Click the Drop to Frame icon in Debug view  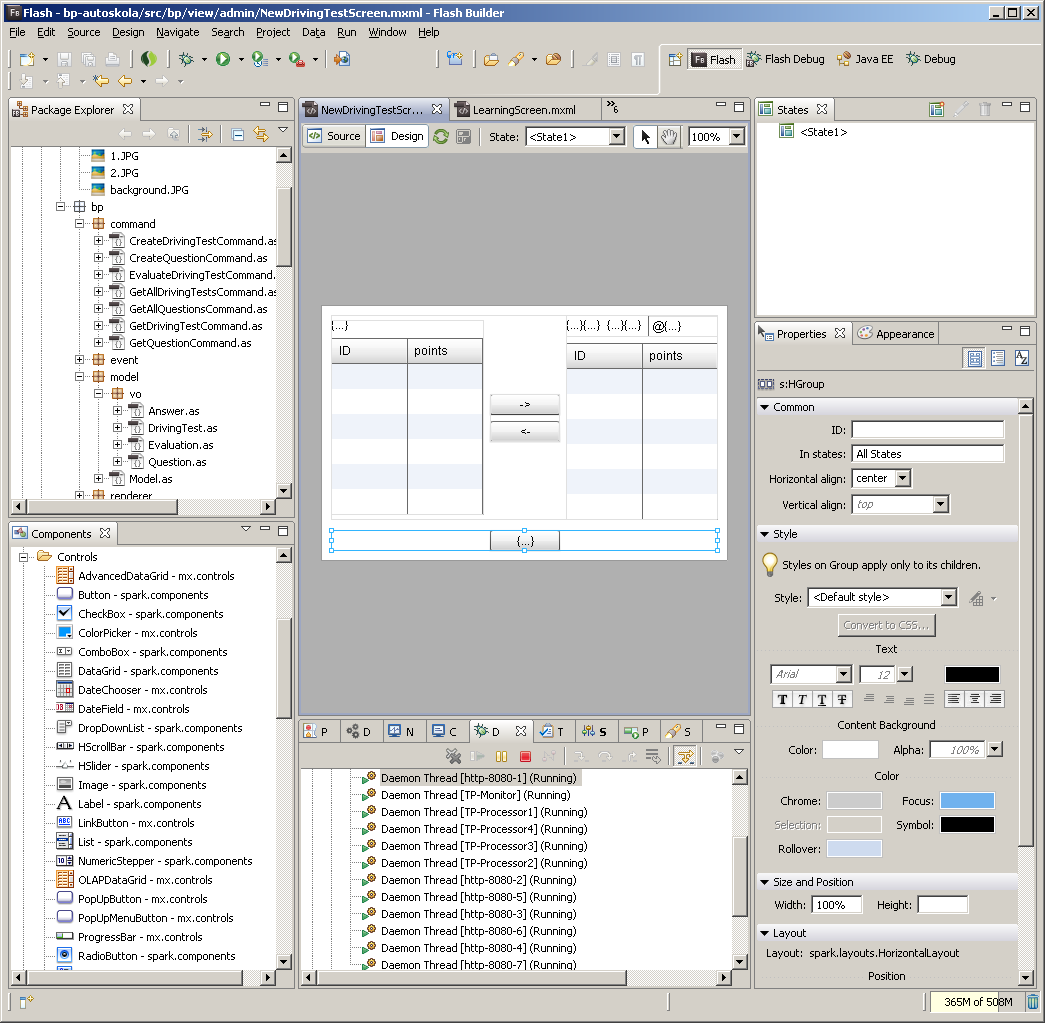click(653, 756)
